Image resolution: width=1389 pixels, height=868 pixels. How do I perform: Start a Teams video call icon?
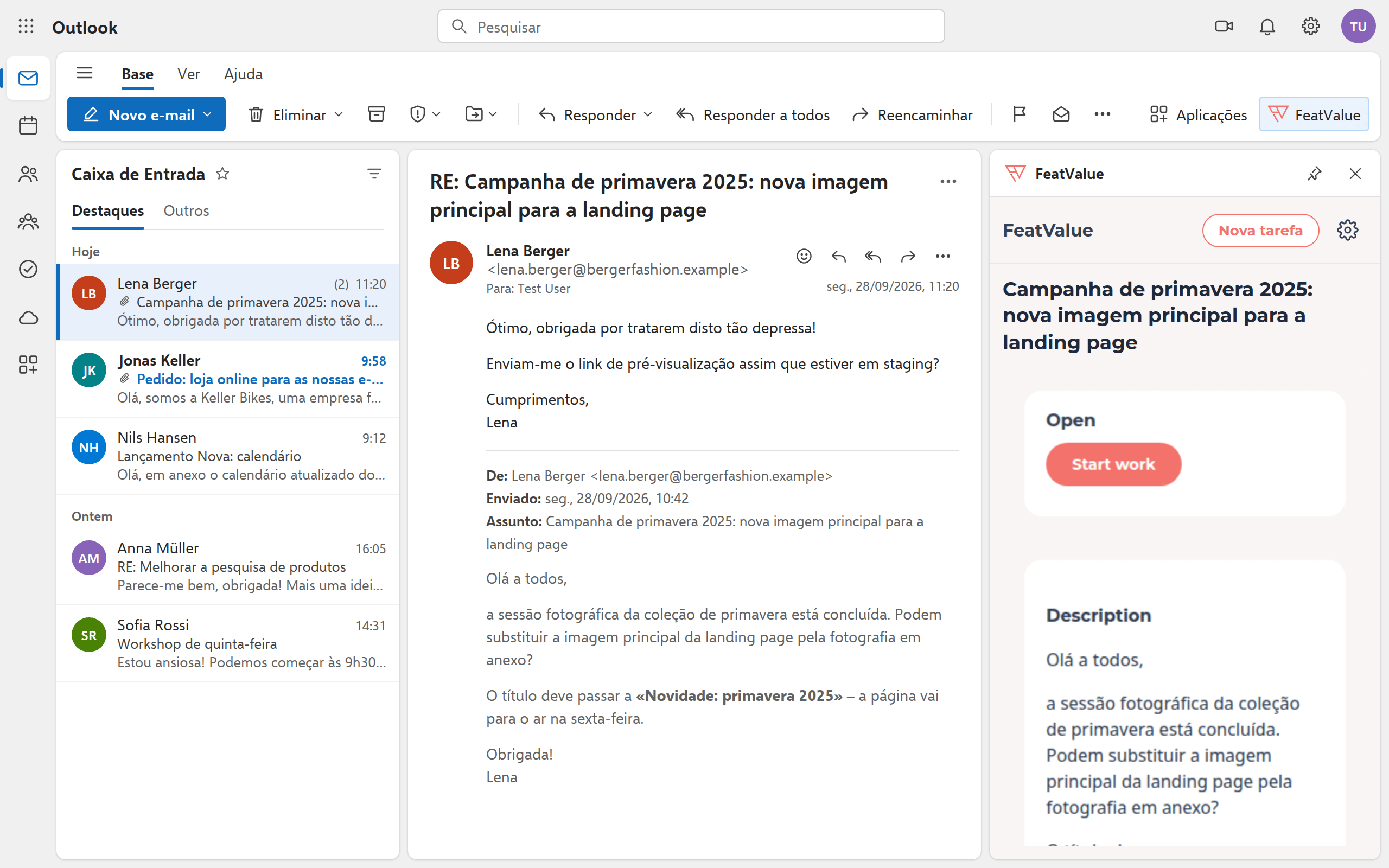pos(1224,27)
